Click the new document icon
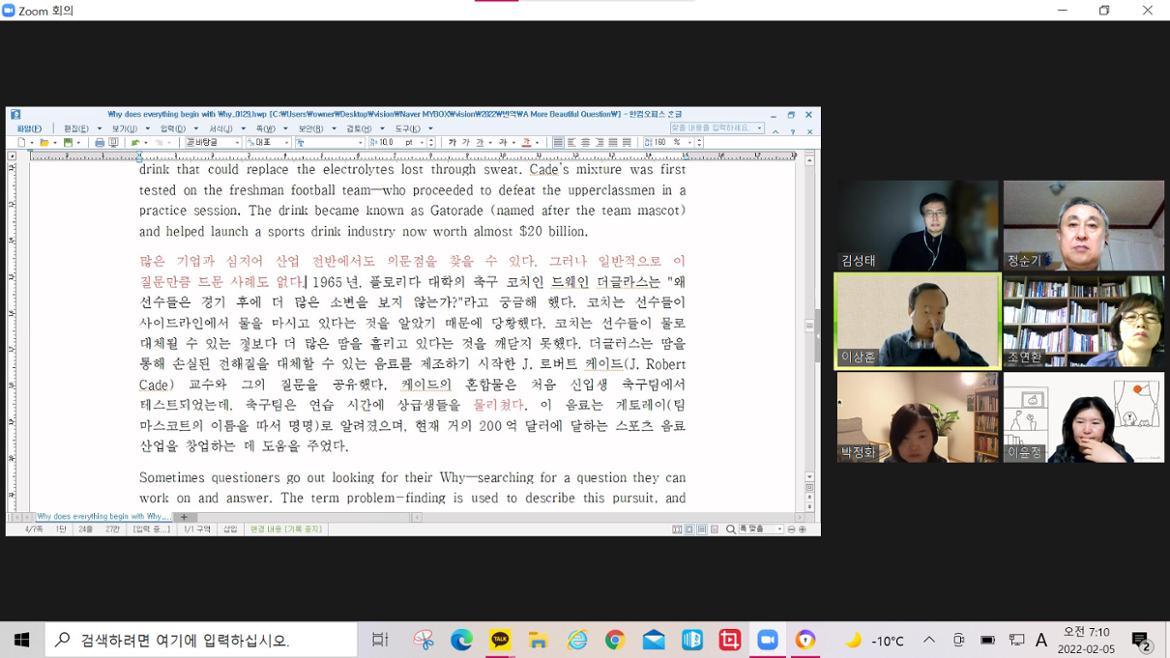The width and height of the screenshot is (1170, 658). coord(21,143)
